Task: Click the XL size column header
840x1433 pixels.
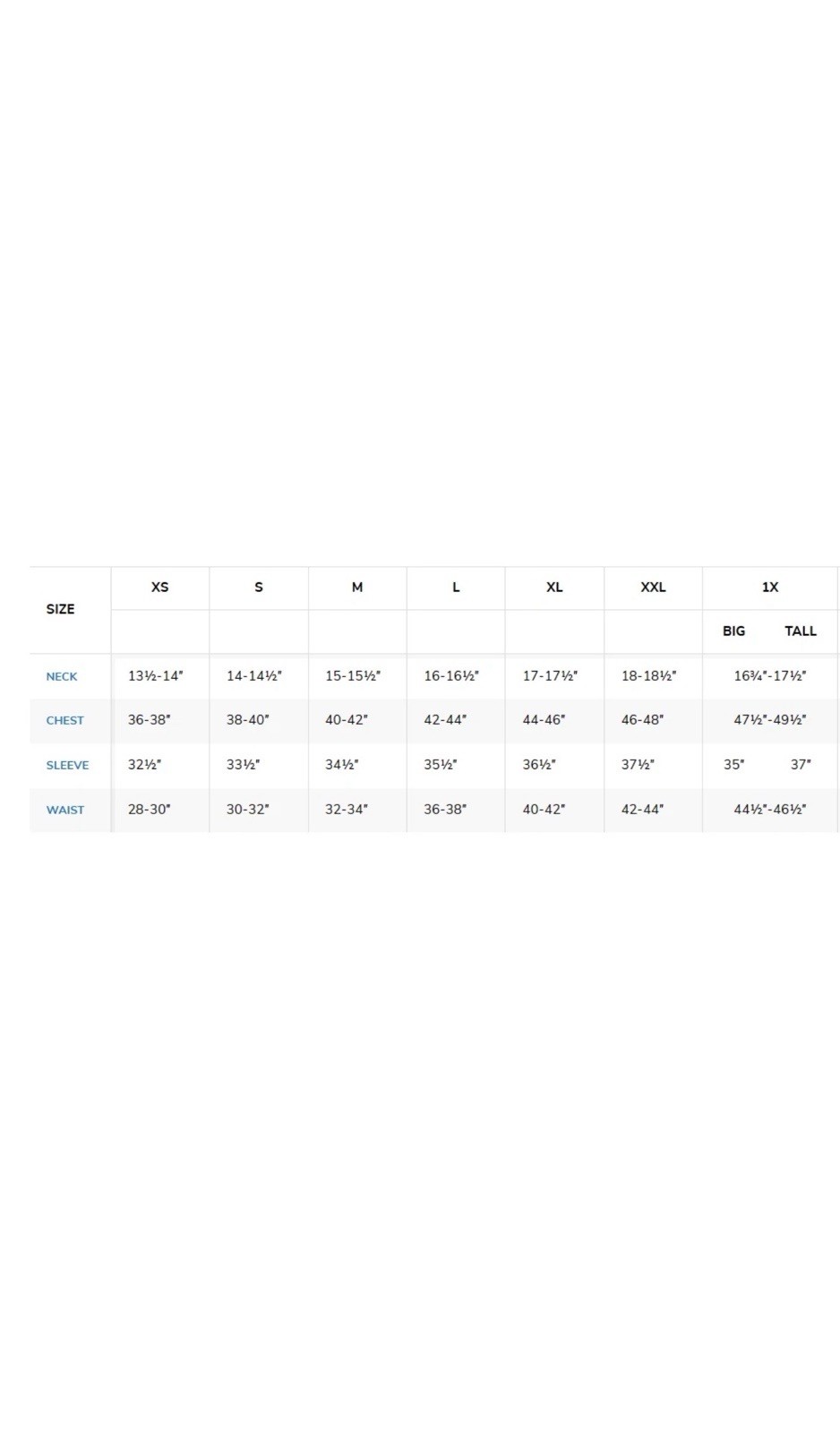Action: point(554,588)
